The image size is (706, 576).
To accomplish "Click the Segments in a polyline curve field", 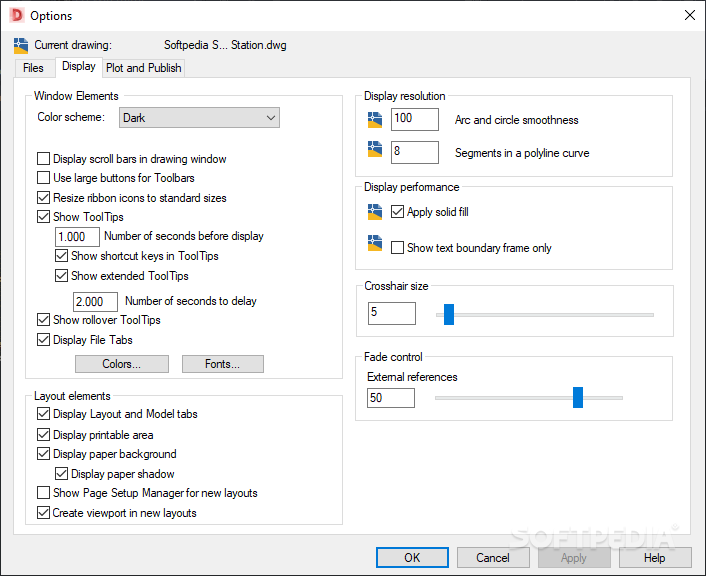I will [415, 152].
